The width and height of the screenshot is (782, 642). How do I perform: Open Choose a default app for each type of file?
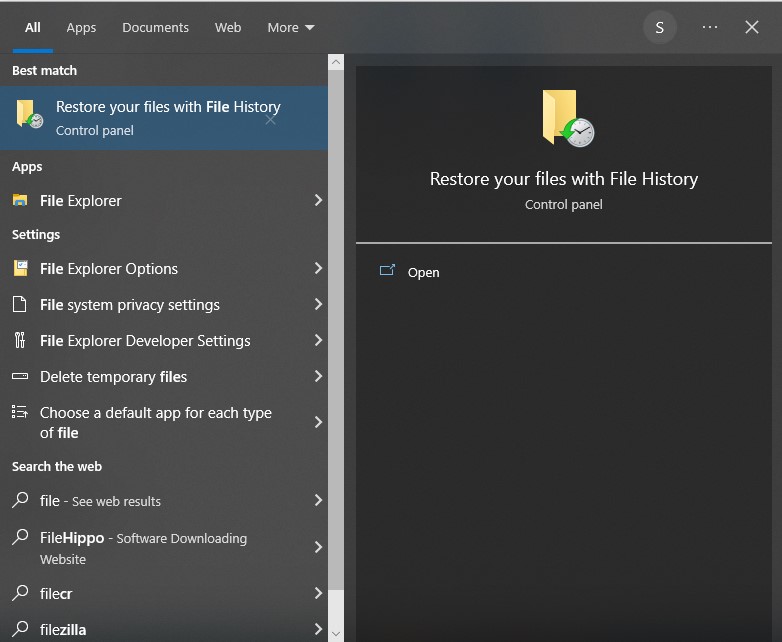[164, 423]
